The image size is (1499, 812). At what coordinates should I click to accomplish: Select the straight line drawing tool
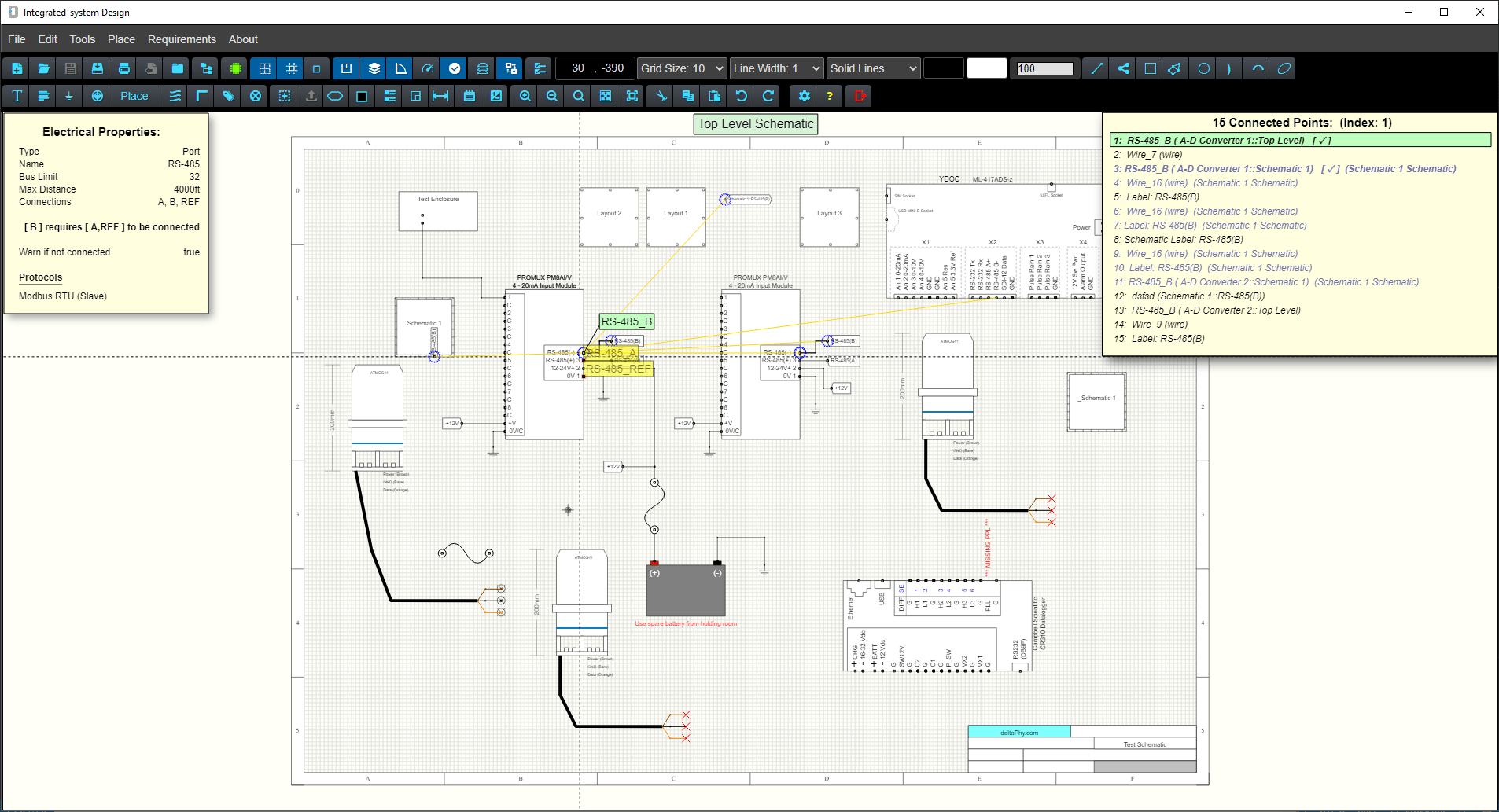point(1096,68)
